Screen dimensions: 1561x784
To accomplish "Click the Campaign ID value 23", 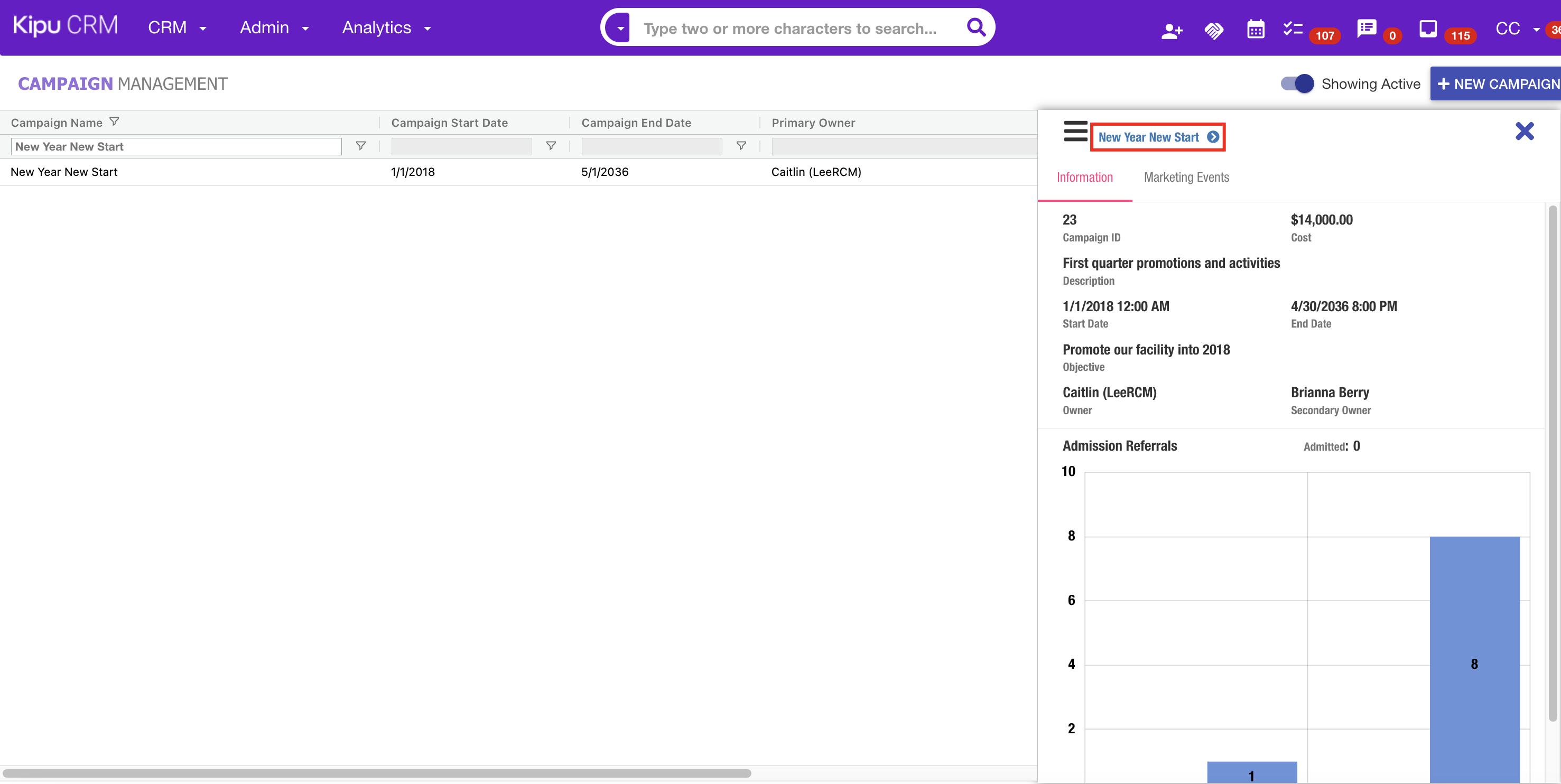I will [x=1070, y=220].
